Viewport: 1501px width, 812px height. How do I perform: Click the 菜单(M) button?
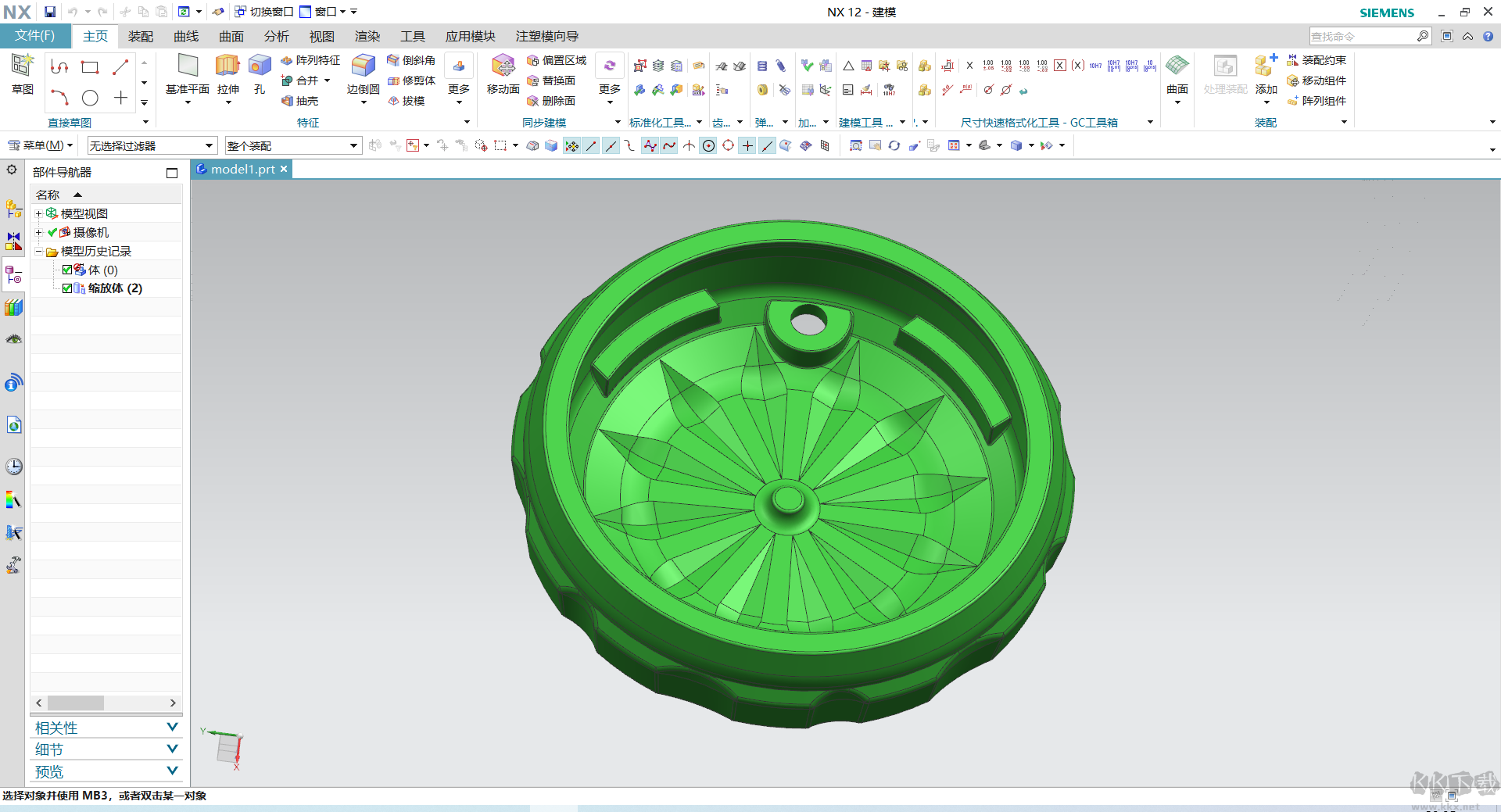(39, 145)
